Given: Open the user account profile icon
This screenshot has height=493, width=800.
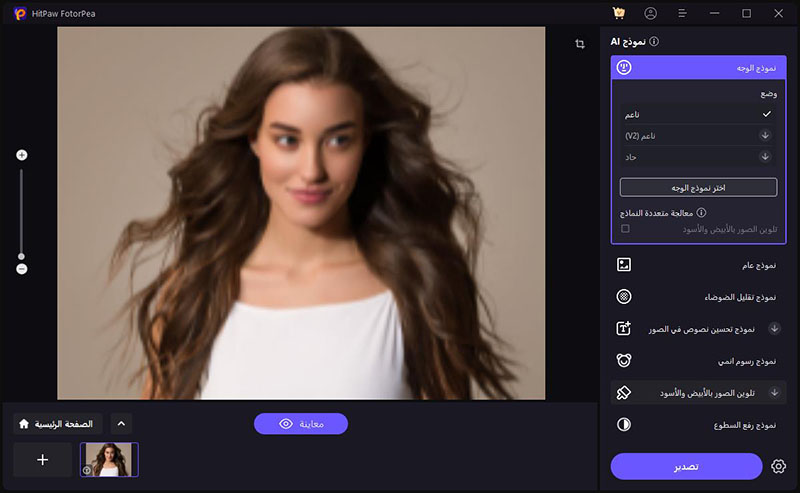Looking at the screenshot, I should tap(651, 13).
